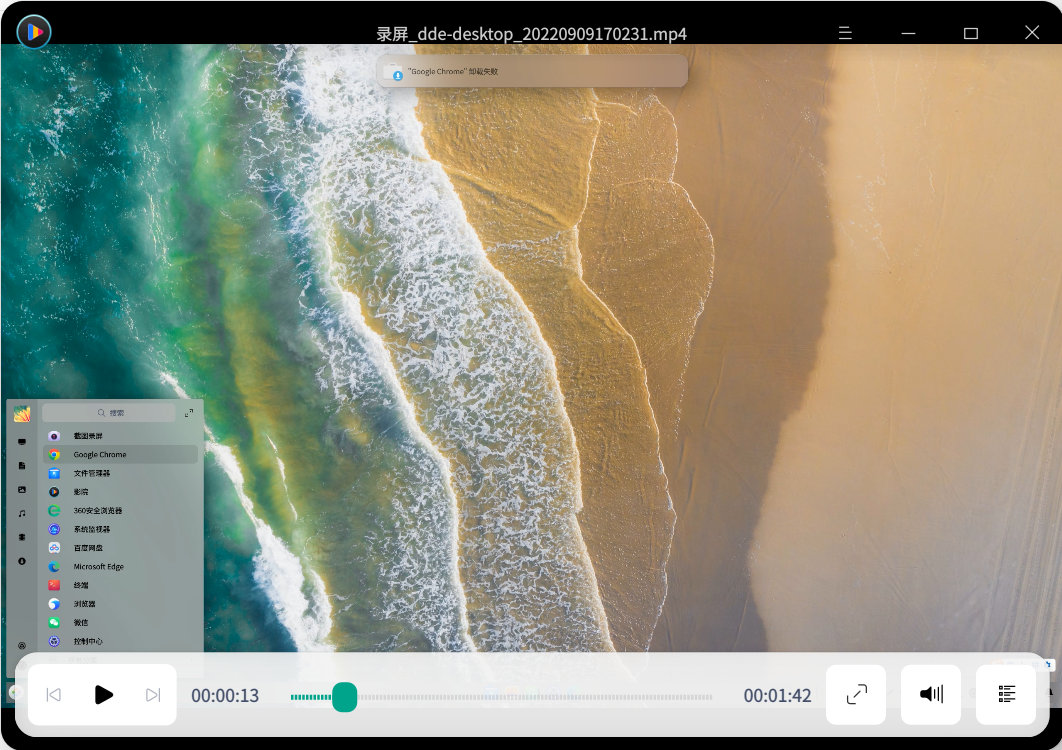Click the Movie app logo in title bar
This screenshot has height=750, width=1062.
click(34, 32)
